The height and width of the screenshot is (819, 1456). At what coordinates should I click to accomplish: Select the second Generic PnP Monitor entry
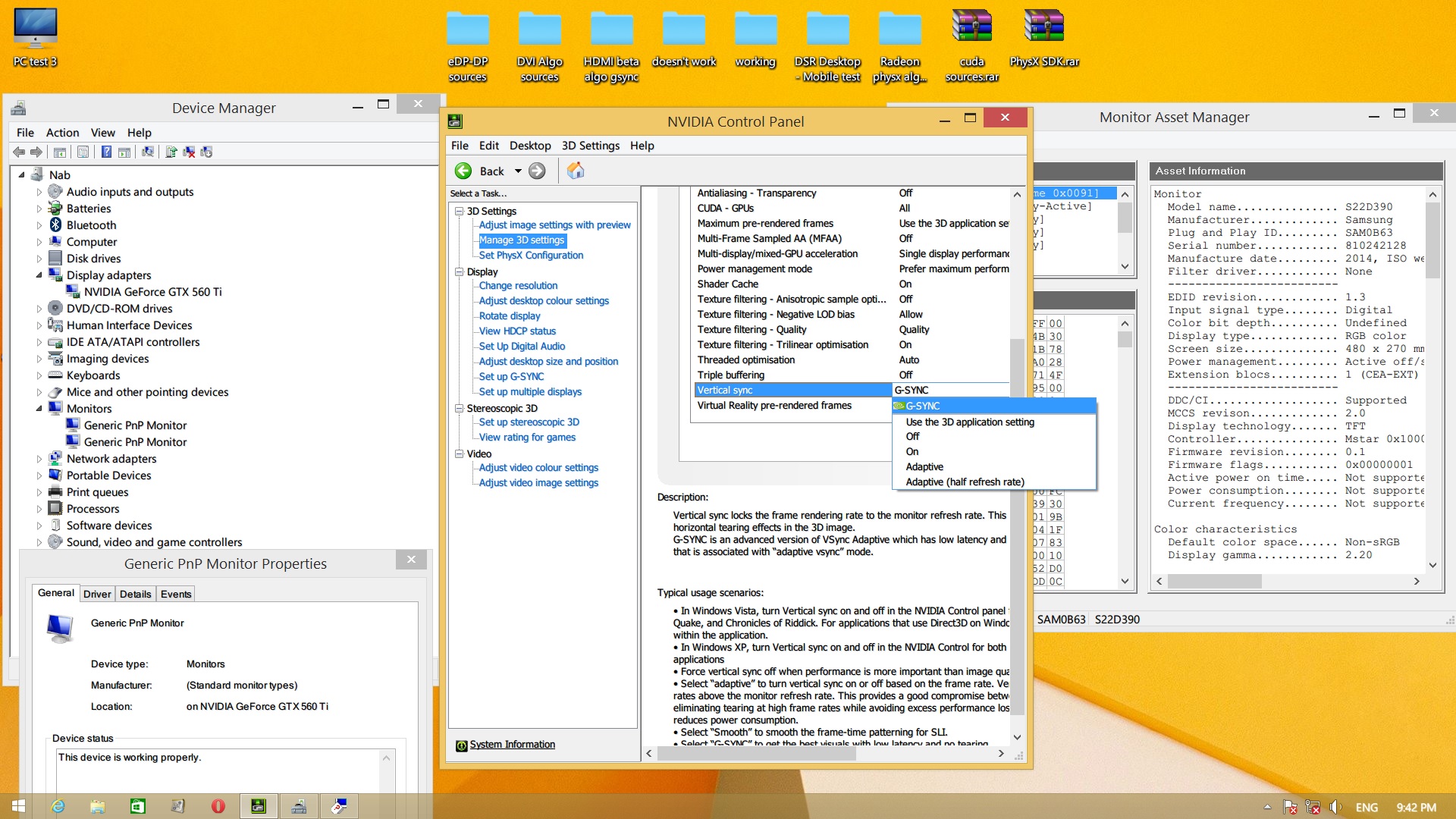coord(135,442)
